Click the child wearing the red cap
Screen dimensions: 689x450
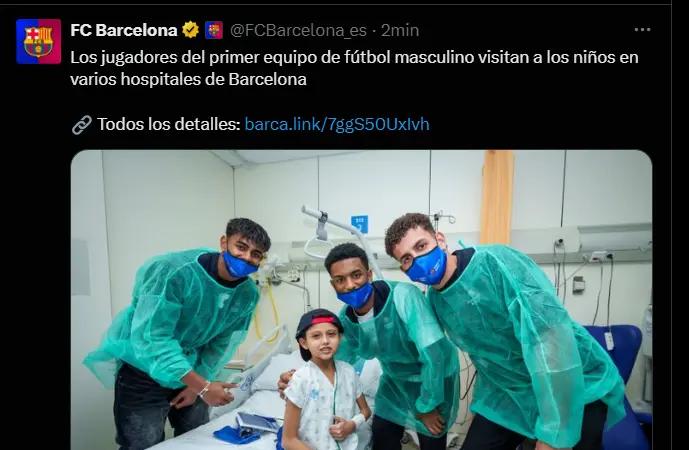point(324,380)
